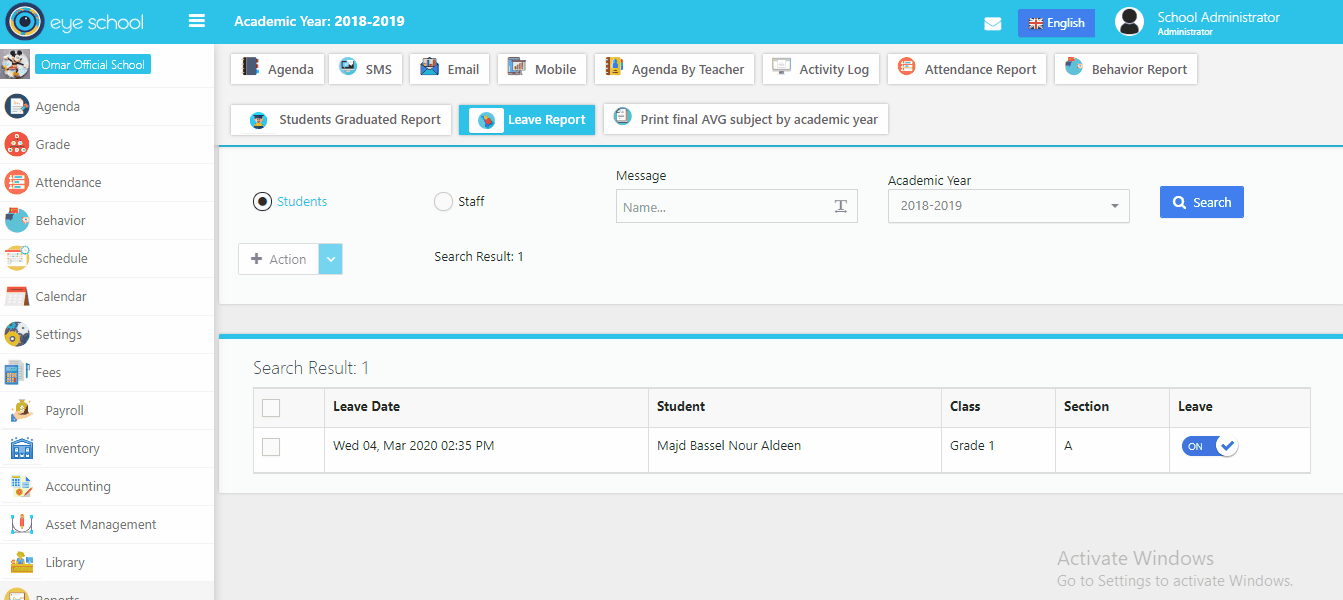Open the Behavior Report tab
1343x600 pixels.
[x=1125, y=69]
